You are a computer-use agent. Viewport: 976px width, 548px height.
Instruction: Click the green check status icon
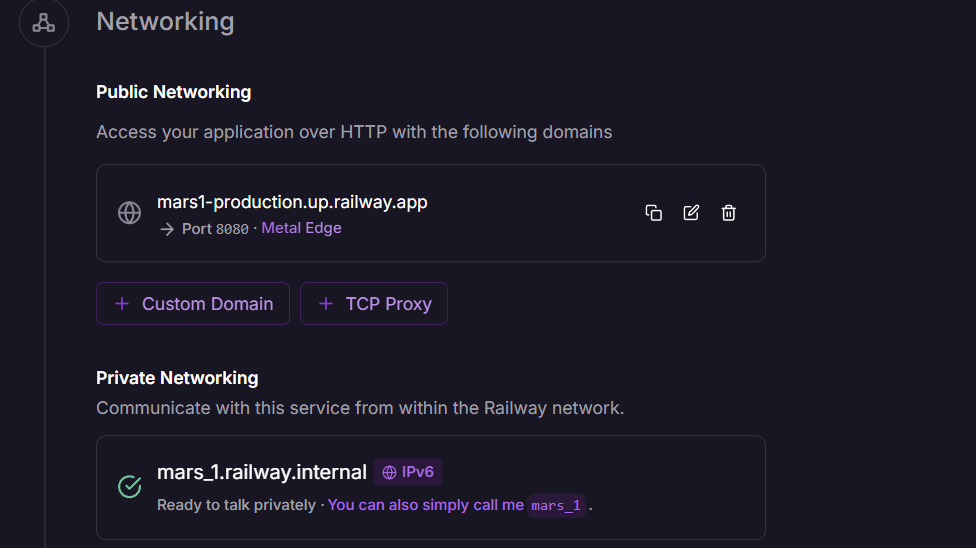coord(129,486)
